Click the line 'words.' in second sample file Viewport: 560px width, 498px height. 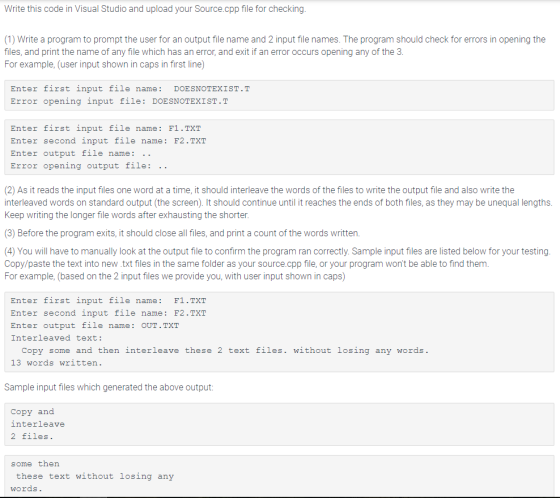26,489
